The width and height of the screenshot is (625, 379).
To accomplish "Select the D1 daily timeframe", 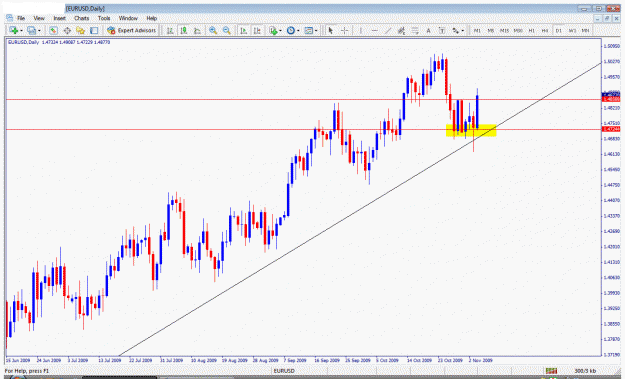I will point(558,30).
